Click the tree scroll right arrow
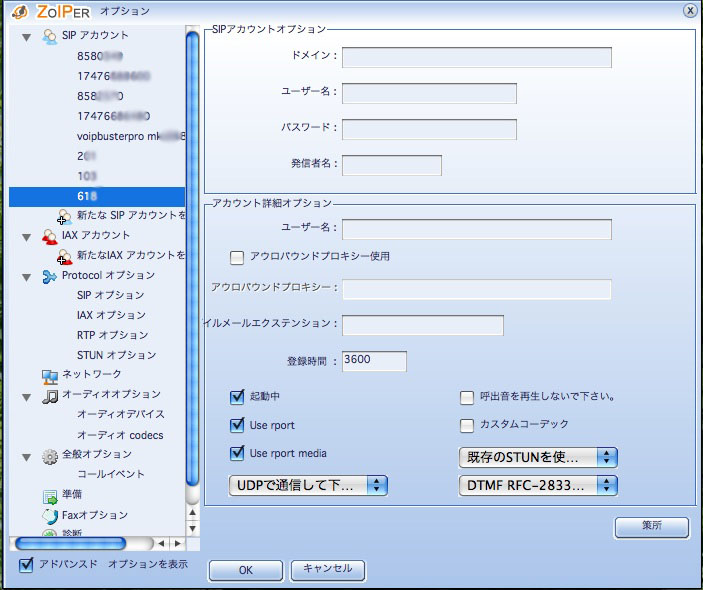Screen dimensions: 703x590 coord(178,543)
